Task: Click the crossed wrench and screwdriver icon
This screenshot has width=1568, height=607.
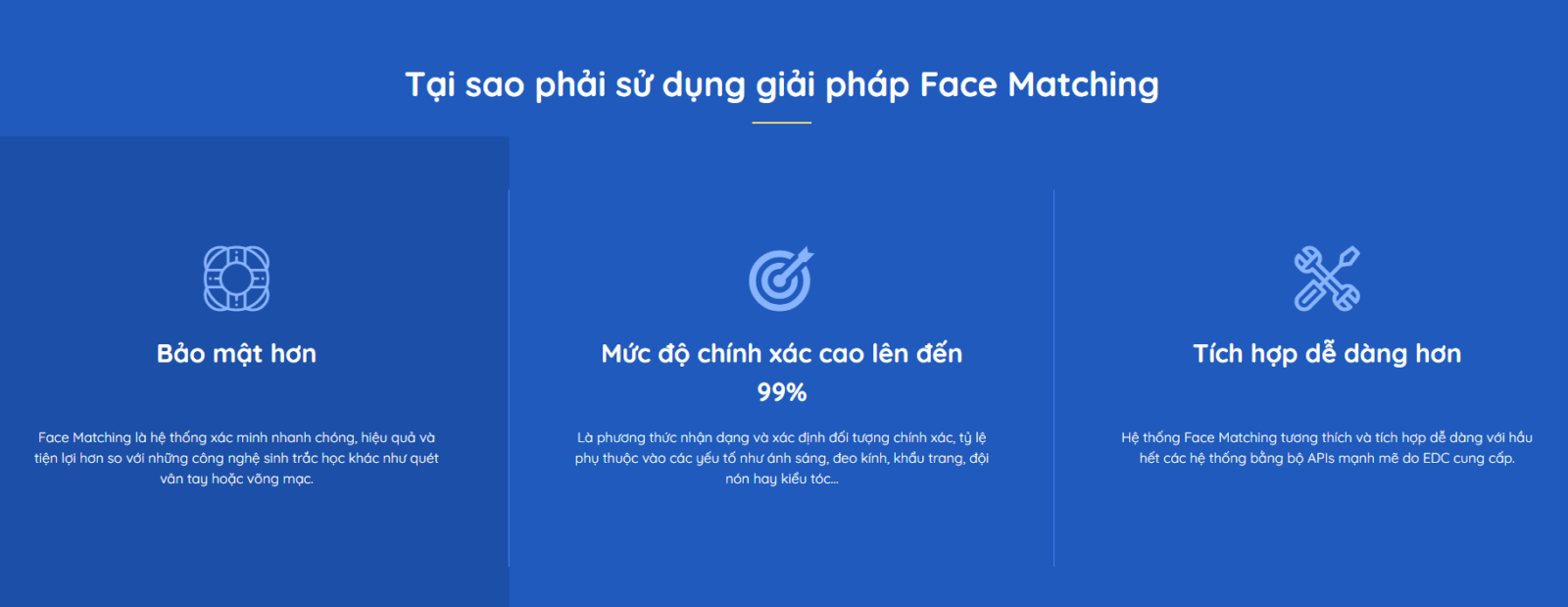Action: (x=1327, y=278)
